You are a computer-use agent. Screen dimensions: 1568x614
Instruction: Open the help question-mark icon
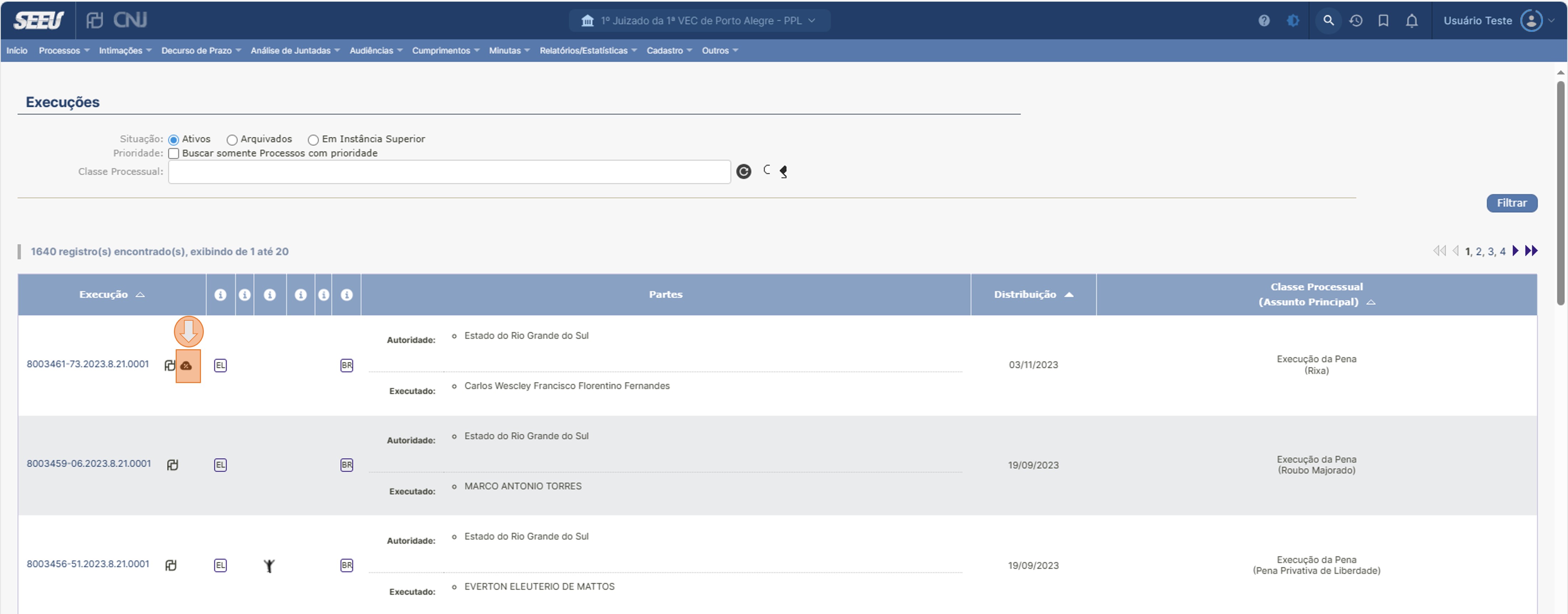[1264, 21]
